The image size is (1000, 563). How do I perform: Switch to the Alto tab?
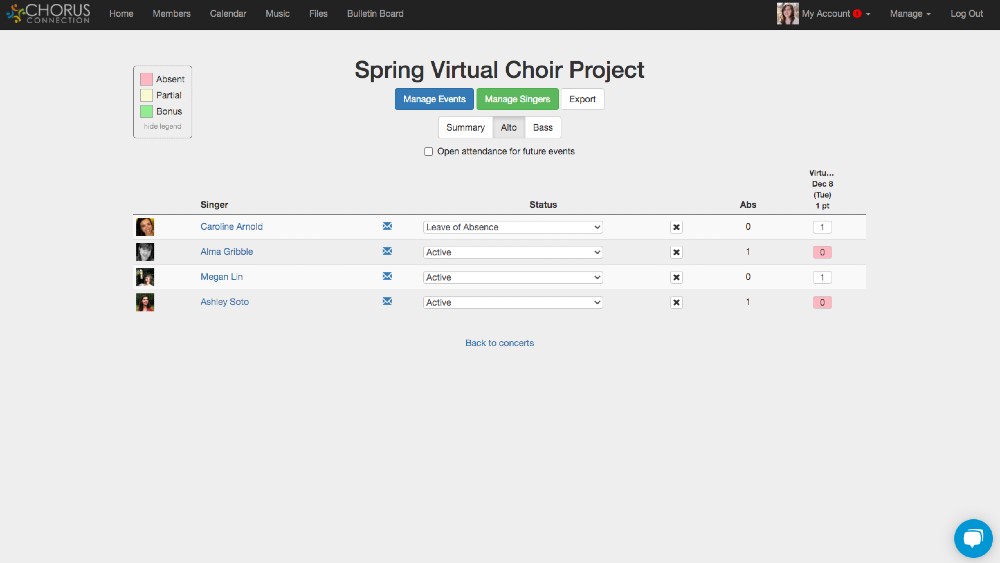click(509, 128)
